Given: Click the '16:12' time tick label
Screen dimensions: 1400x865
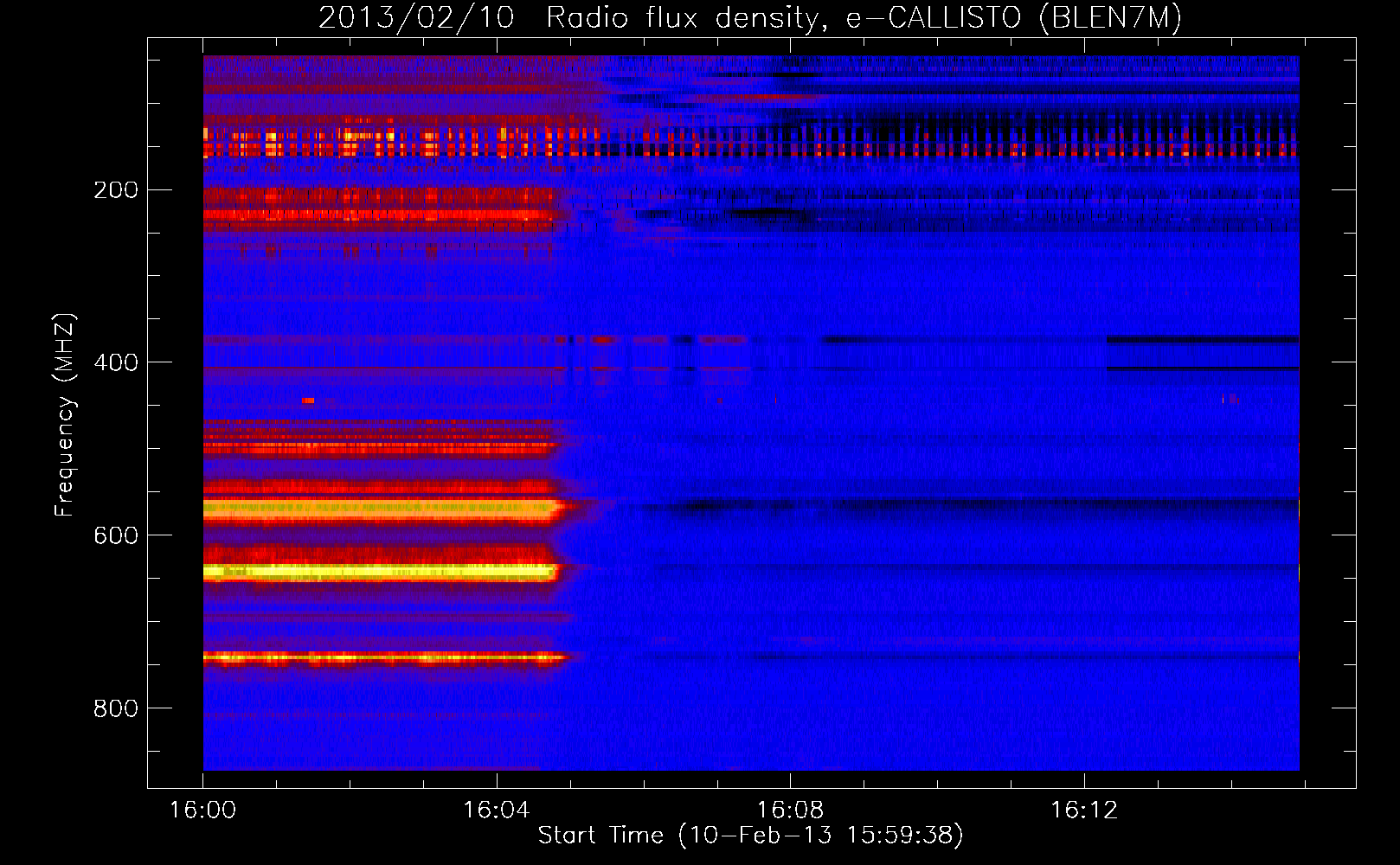Looking at the screenshot, I should point(1084,811).
